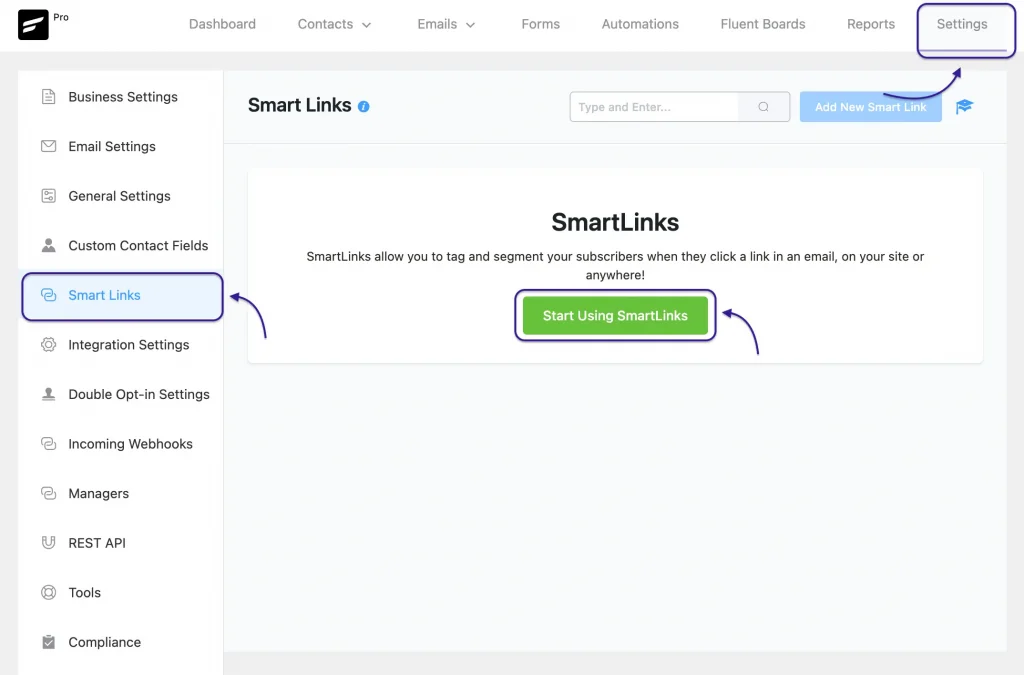The image size is (1024, 675).
Task: Open the Emails dropdown menu
Action: tap(446, 23)
